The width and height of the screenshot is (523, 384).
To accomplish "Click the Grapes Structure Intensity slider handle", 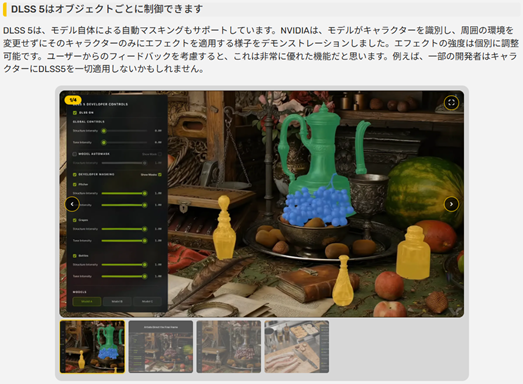I will coord(145,229).
